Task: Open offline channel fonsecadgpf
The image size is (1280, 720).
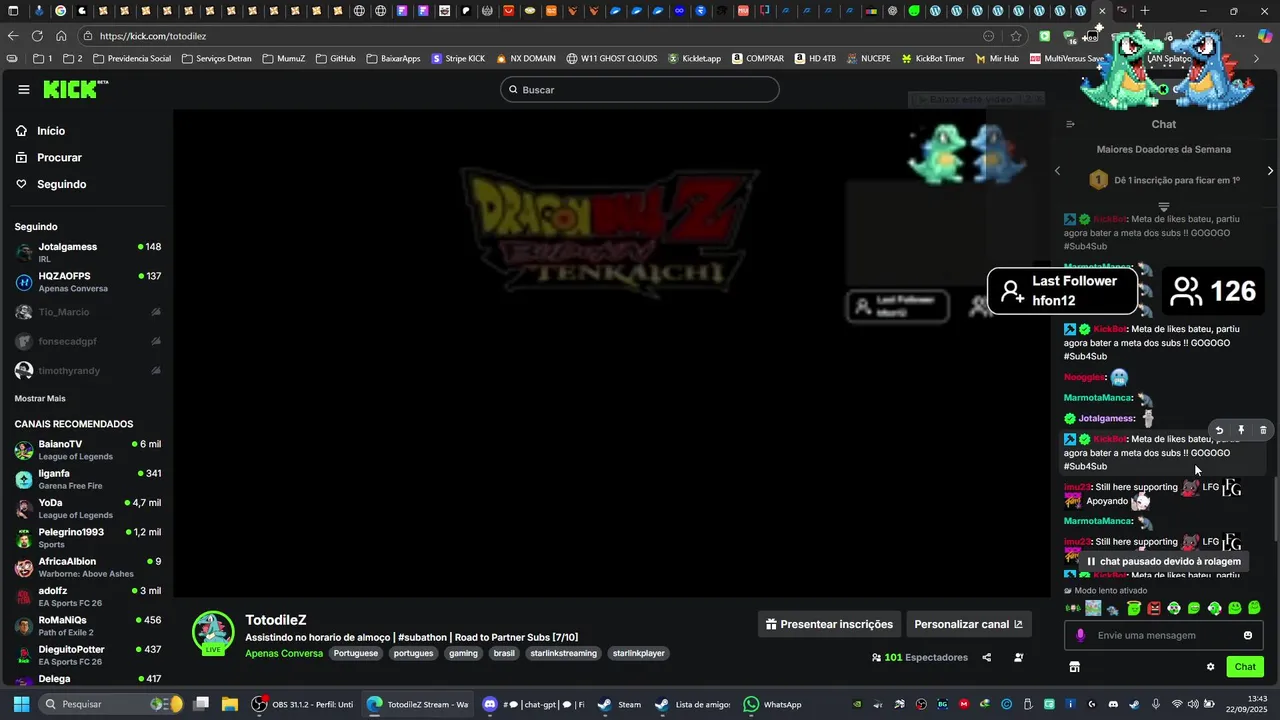Action: (x=88, y=341)
